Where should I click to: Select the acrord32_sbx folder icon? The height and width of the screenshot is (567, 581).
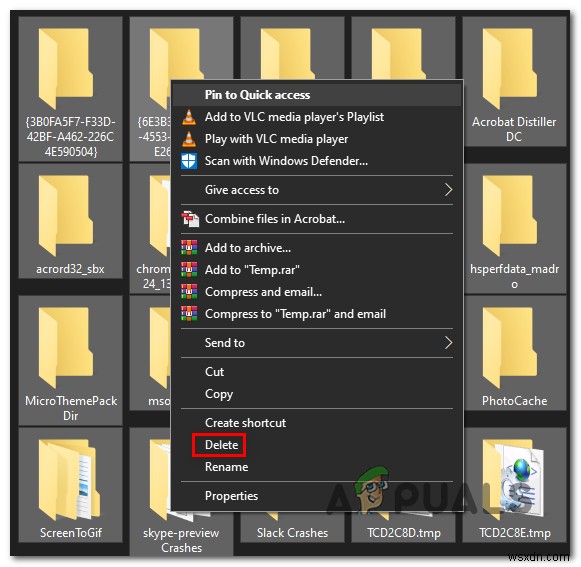pos(66,216)
